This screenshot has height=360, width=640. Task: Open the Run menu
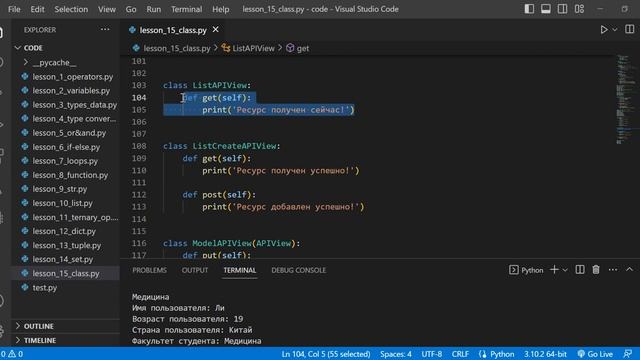(x=153, y=9)
